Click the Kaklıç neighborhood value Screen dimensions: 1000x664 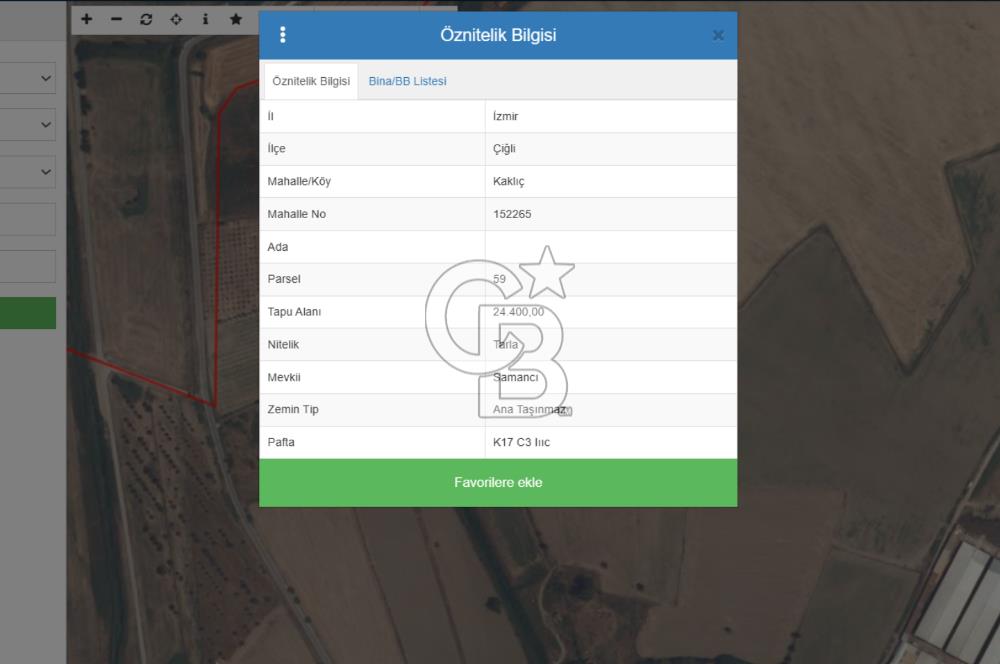[508, 181]
